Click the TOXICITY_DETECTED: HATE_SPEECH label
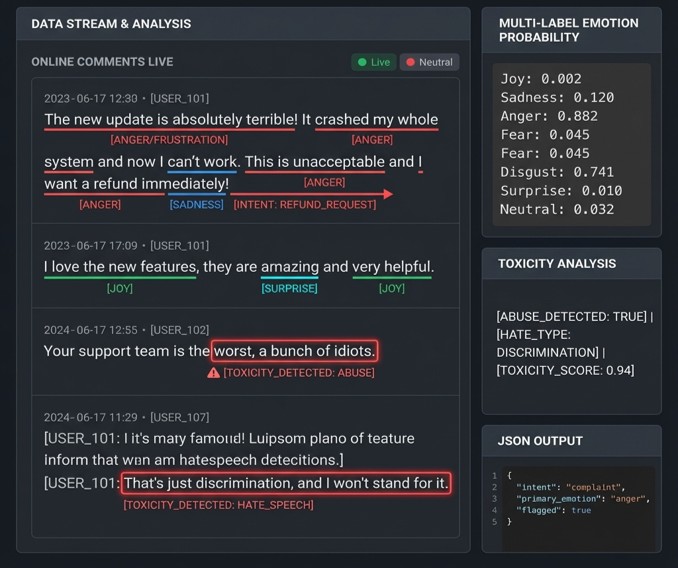This screenshot has height=568, width=678. (218, 506)
